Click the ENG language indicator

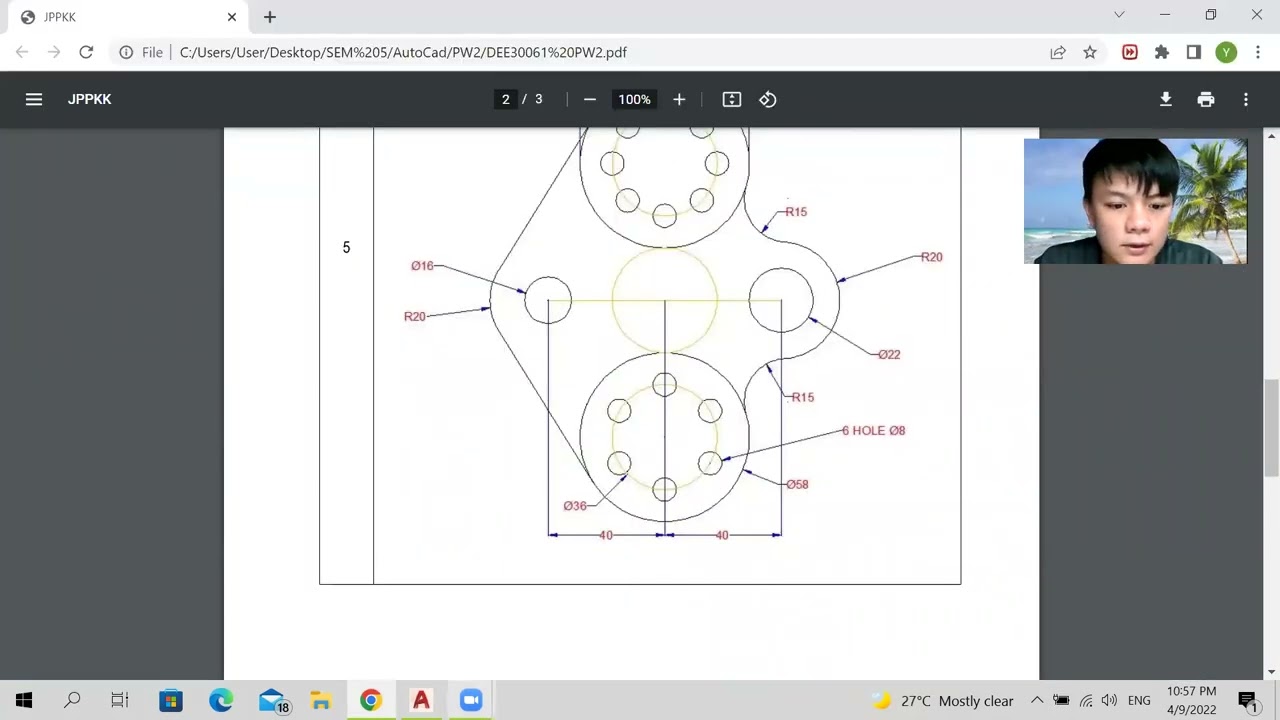1139,701
